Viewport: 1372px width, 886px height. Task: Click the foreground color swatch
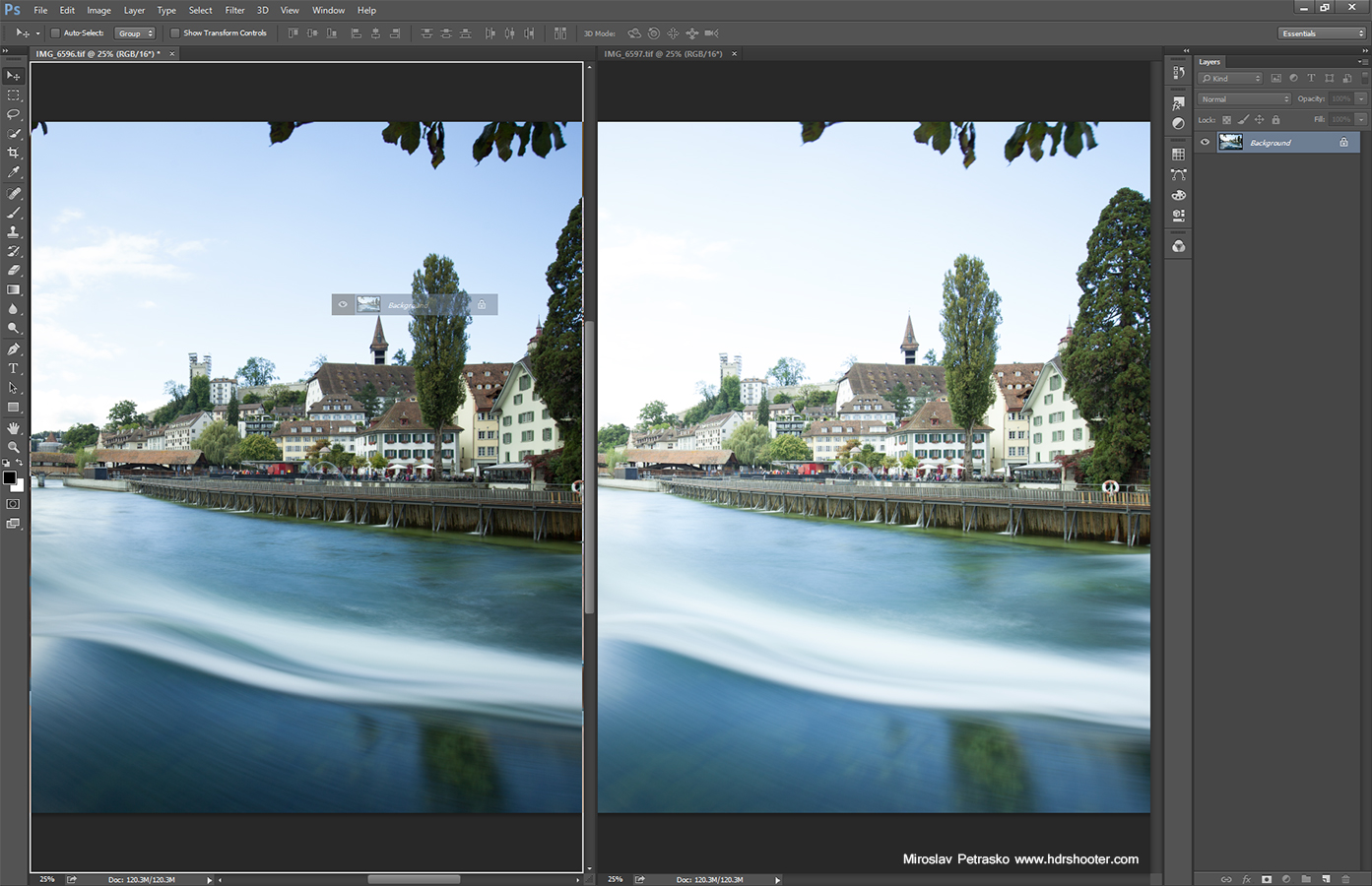[10, 477]
